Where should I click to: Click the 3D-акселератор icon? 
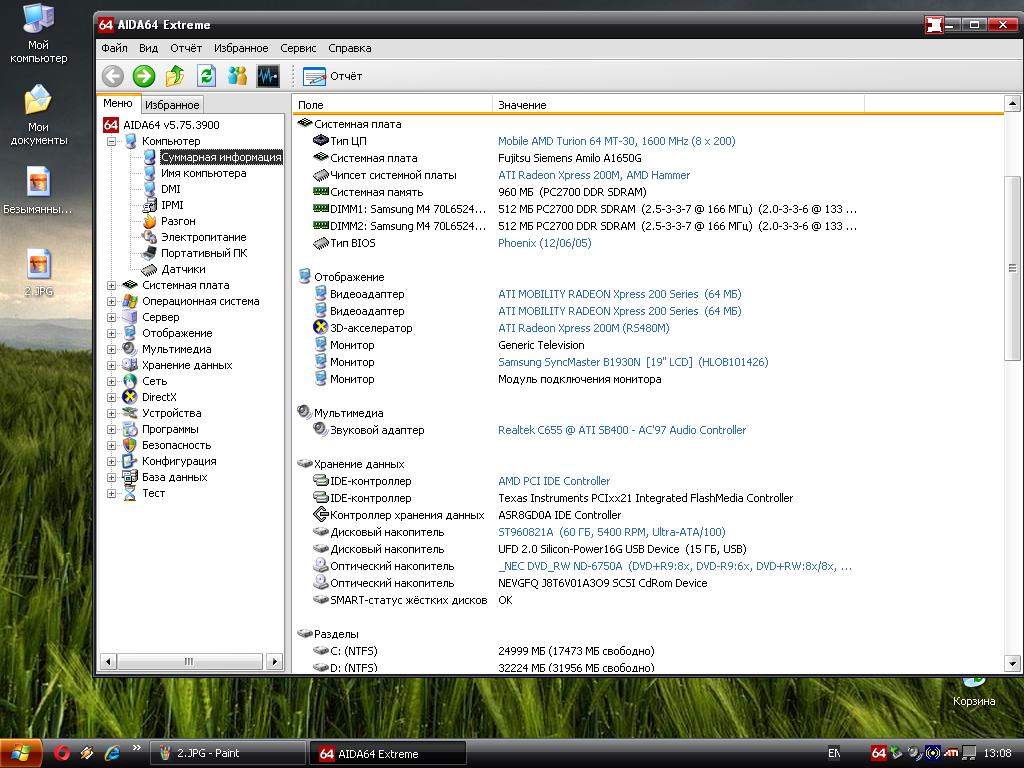(321, 328)
